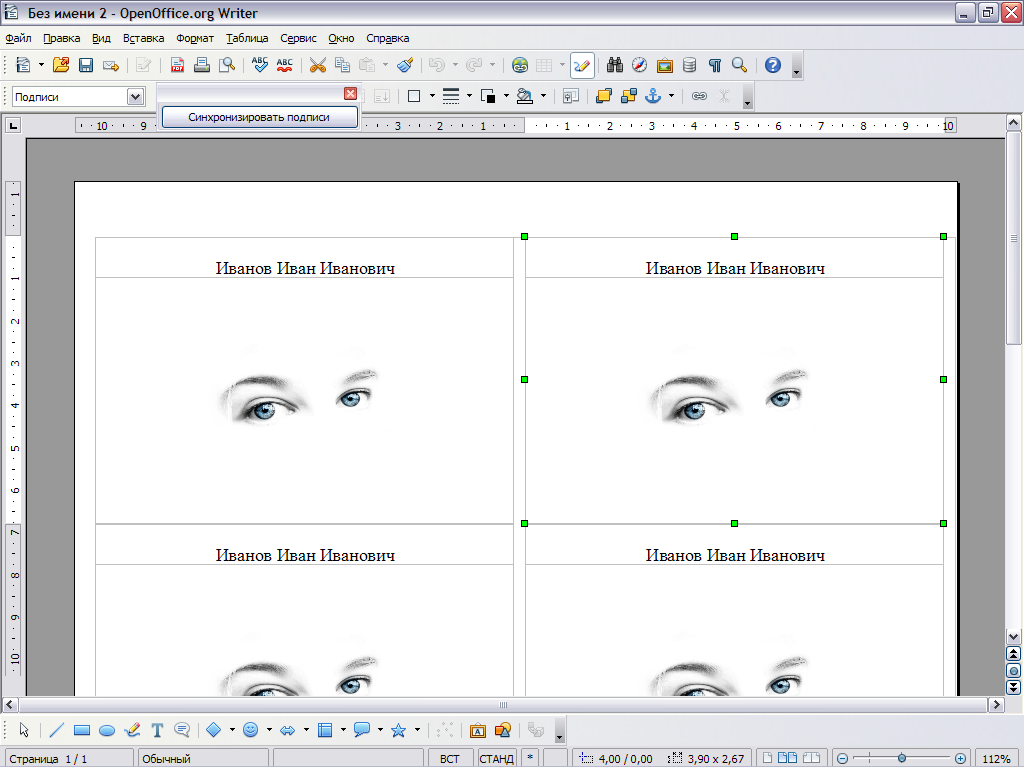This screenshot has height=768, width=1024.
Task: Toggle selection mode СТАНД in status bar
Action: point(496,759)
